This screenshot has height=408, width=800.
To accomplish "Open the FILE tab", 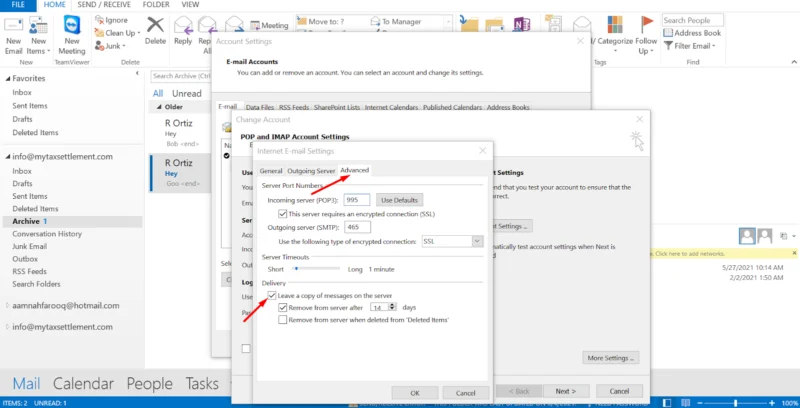I will click(x=18, y=5).
